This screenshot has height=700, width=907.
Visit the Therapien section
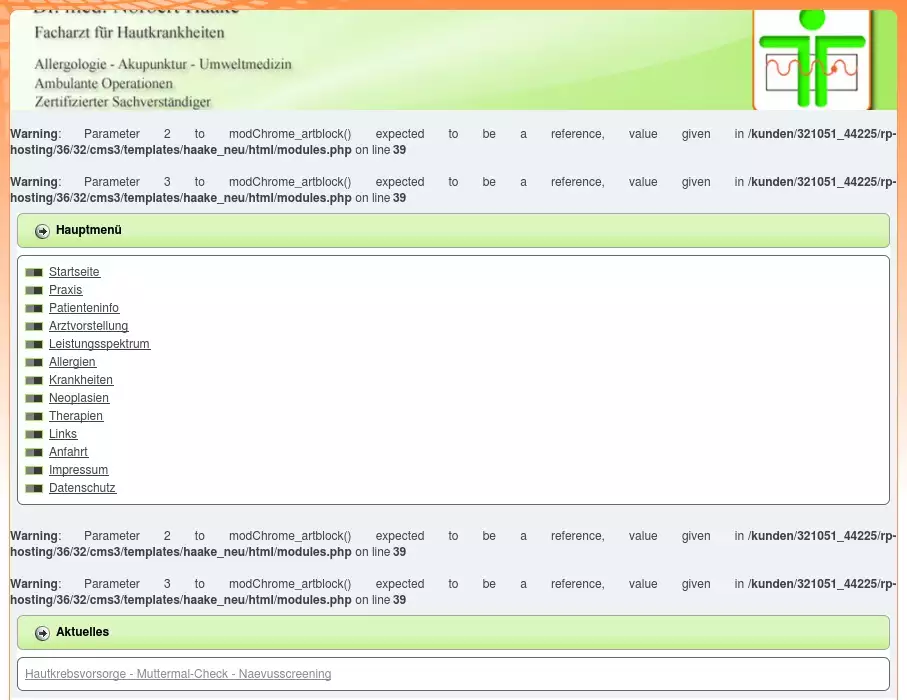[76, 416]
